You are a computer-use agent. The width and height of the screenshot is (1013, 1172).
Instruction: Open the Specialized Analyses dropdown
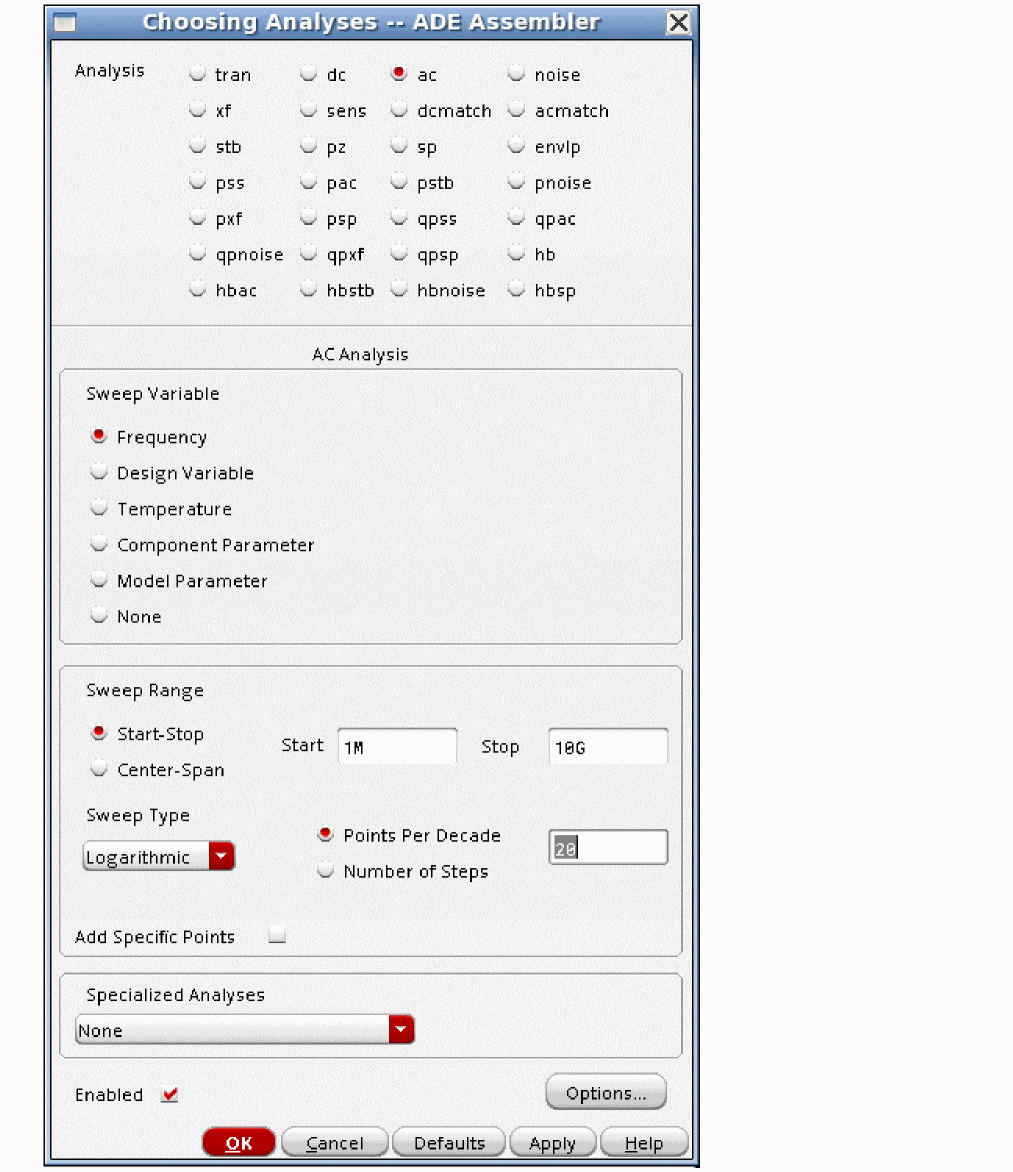click(x=244, y=1030)
